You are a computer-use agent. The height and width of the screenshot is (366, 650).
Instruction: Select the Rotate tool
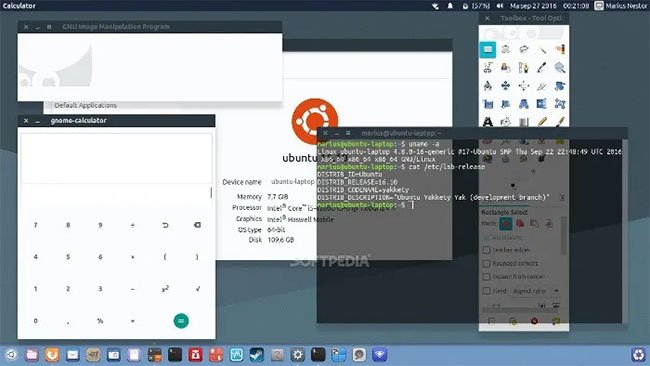tap(560, 86)
